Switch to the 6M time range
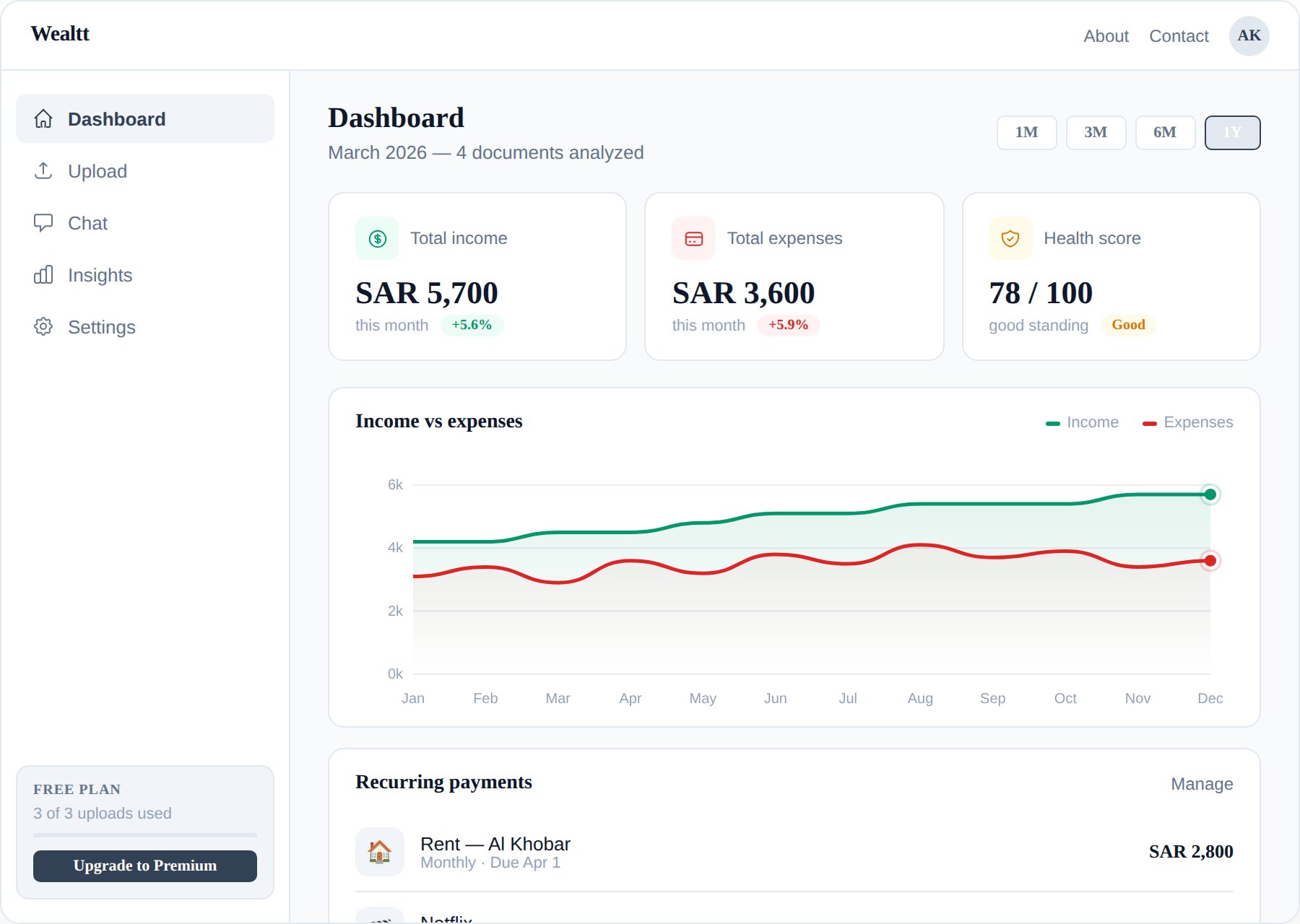Image resolution: width=1300 pixels, height=924 pixels. click(x=1165, y=132)
